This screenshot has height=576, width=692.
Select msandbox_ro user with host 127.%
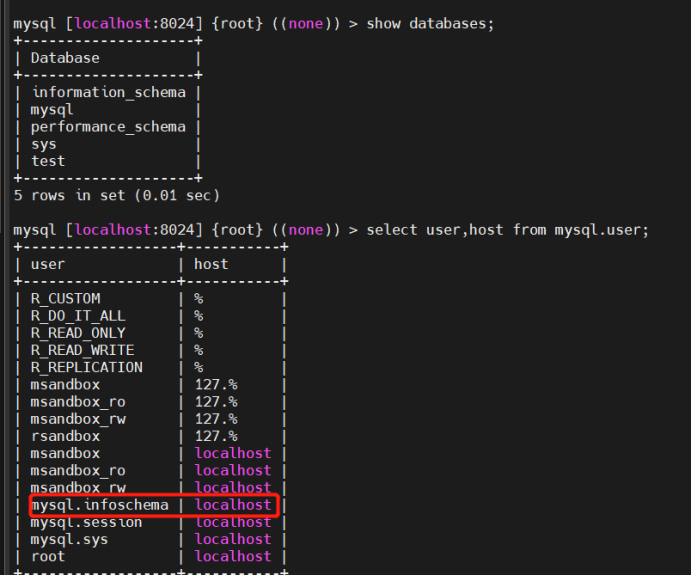78,402
